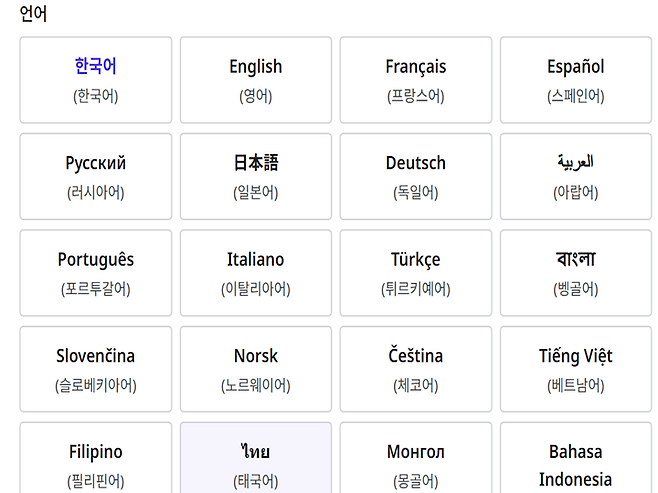Select the 한국어 language card
The width and height of the screenshot is (658, 493).
pyautogui.click(x=96, y=80)
